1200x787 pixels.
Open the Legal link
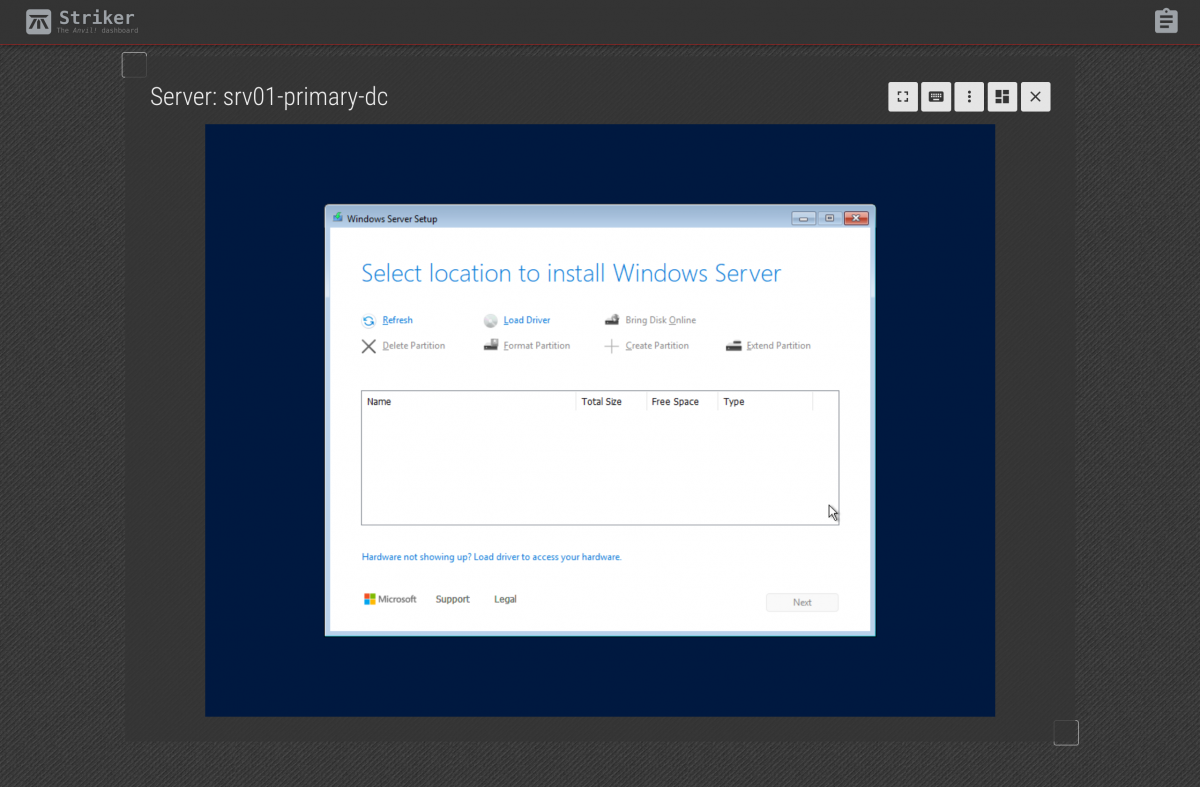point(505,599)
